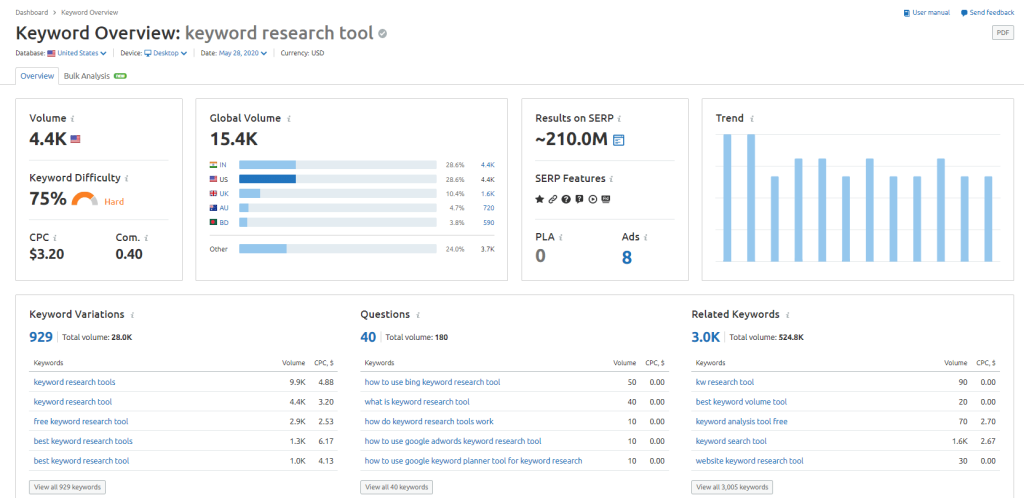Click the US bar in Global Volume chart

(x=267, y=179)
